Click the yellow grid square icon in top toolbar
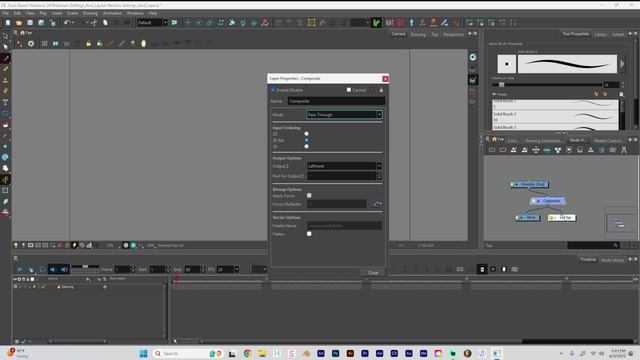640x360 pixels. (x=311, y=23)
